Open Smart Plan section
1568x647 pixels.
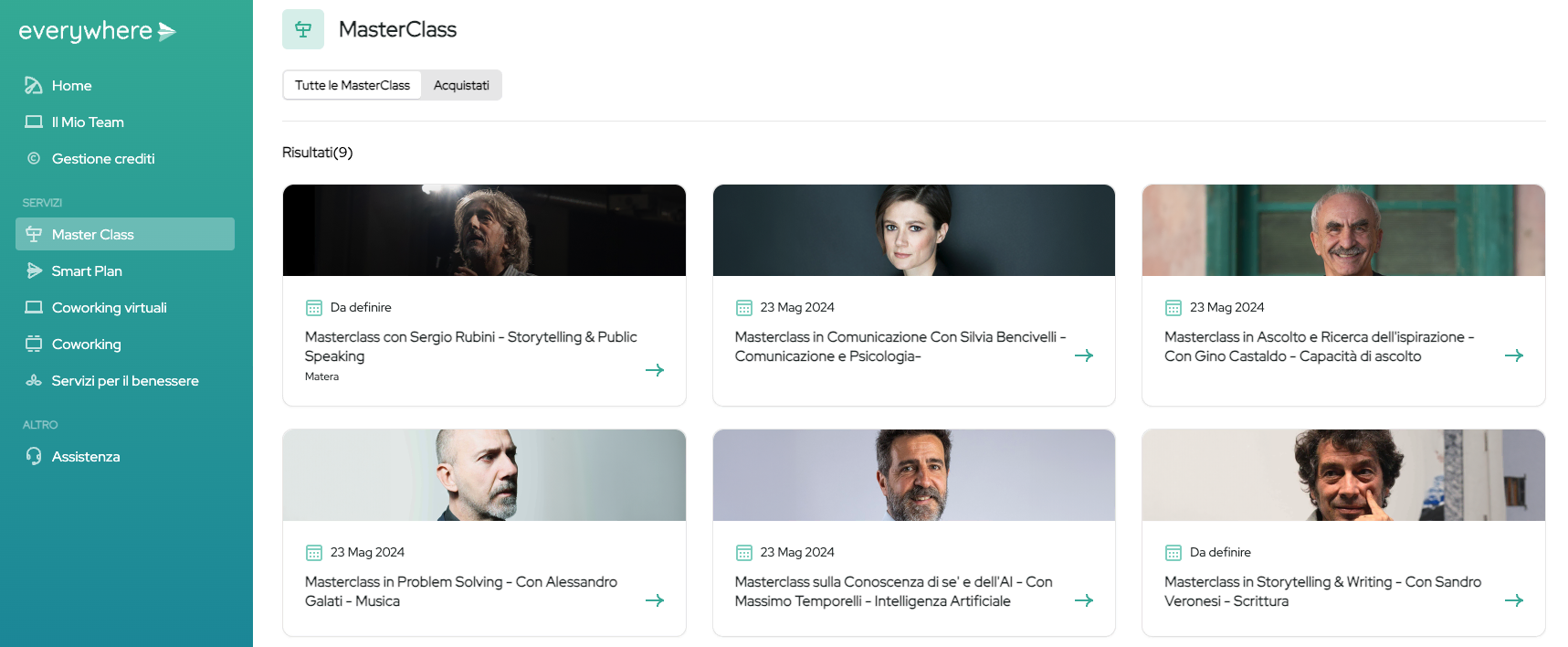coord(125,270)
